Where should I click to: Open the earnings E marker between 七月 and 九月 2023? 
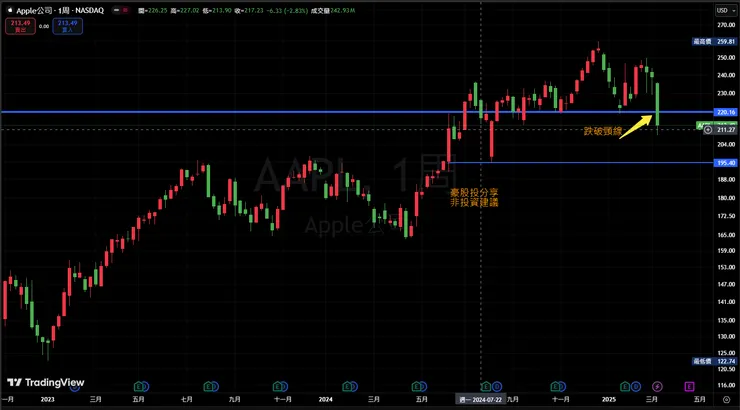pos(208,387)
